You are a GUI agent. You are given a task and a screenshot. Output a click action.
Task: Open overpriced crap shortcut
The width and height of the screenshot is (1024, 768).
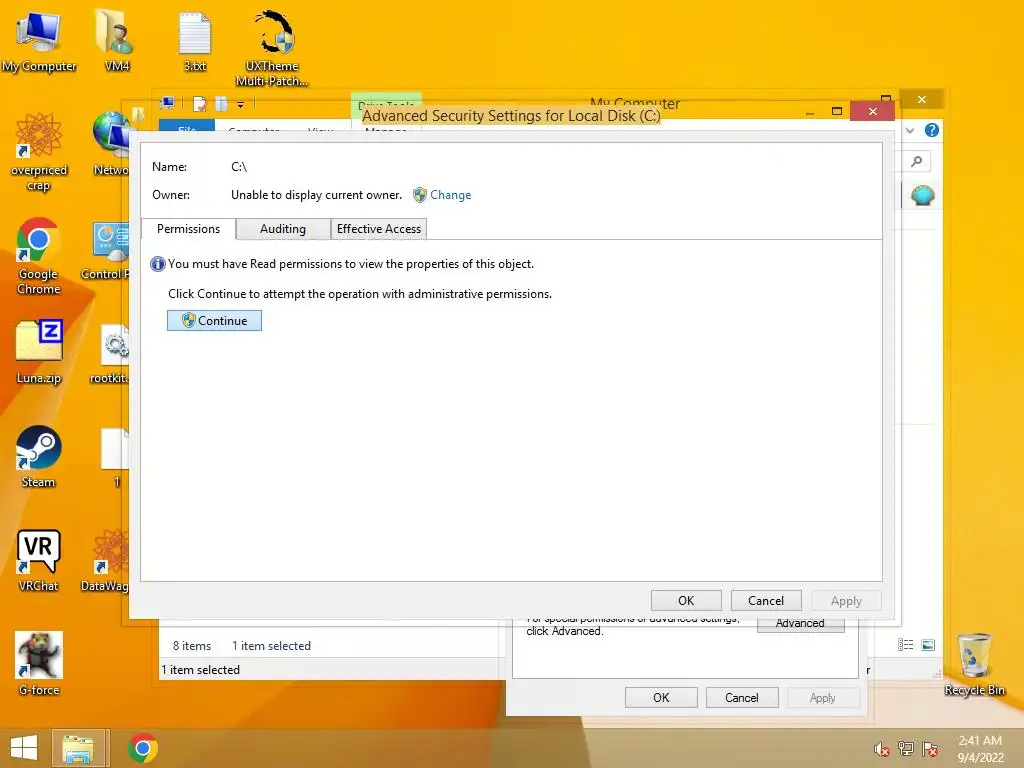click(x=39, y=152)
